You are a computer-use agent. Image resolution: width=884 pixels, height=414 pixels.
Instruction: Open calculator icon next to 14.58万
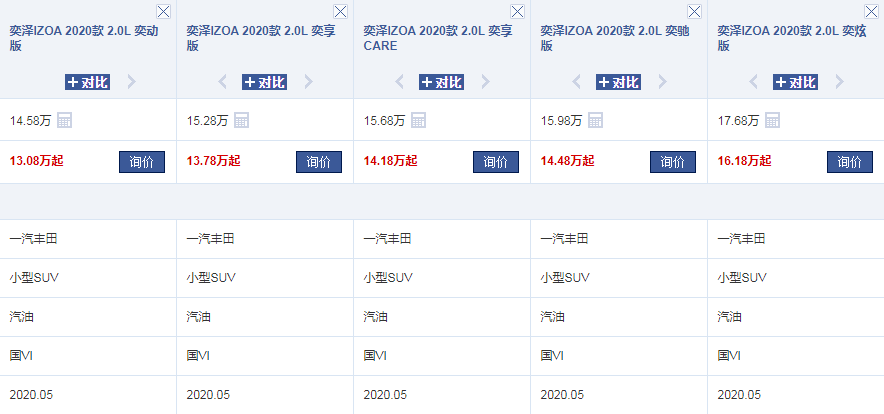point(64,120)
